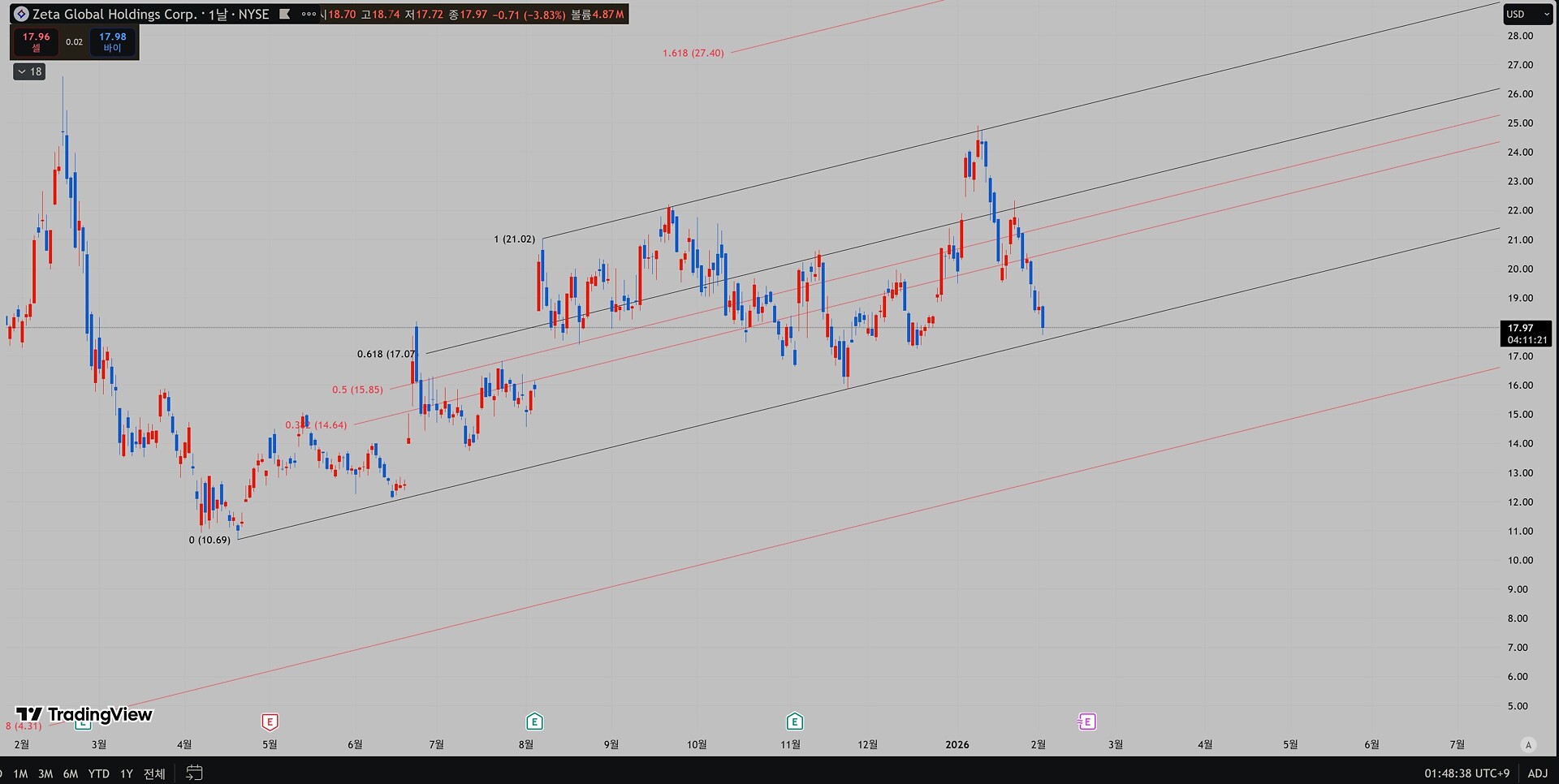Click the 0.382 (14.64) Fibonacci label

coord(316,424)
